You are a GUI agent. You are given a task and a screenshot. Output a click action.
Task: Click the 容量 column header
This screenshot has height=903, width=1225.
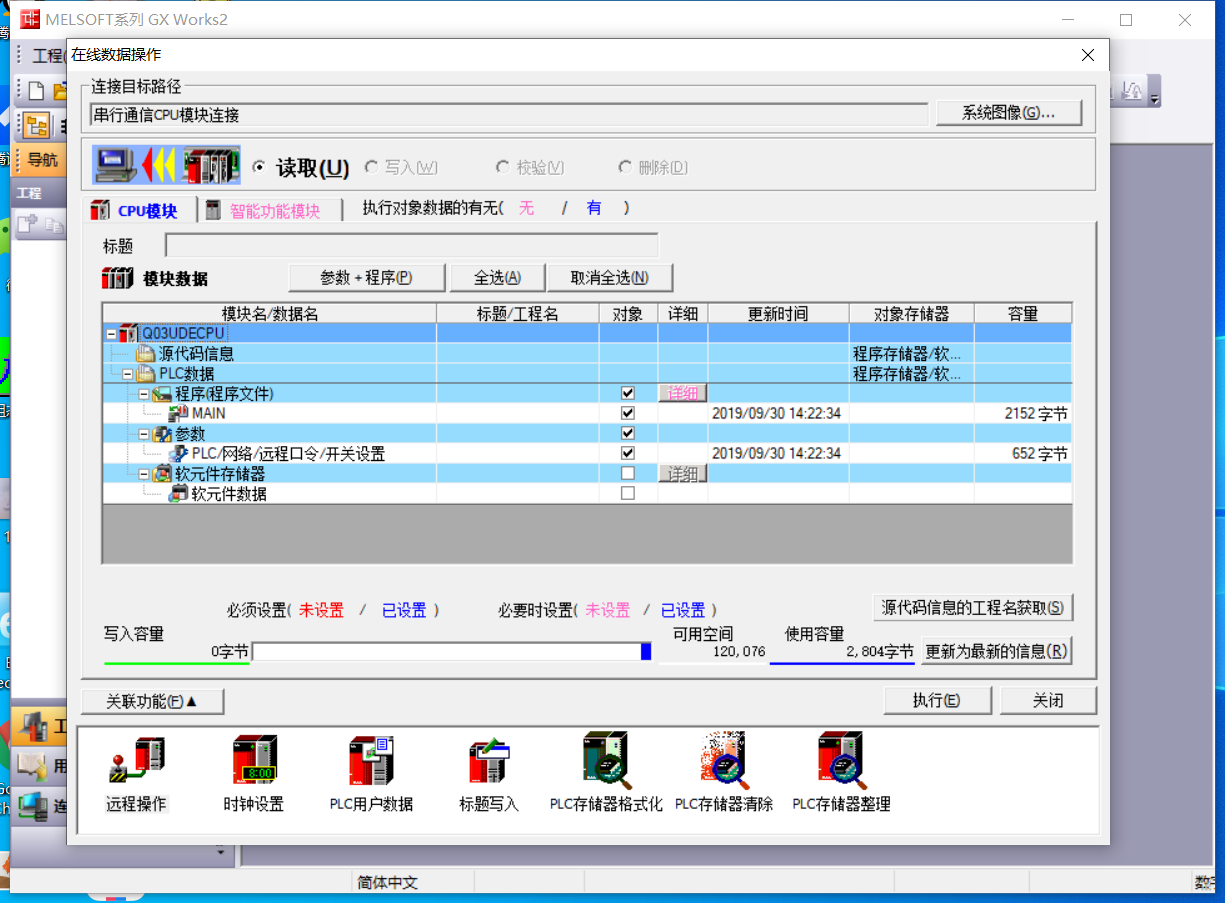point(1023,313)
